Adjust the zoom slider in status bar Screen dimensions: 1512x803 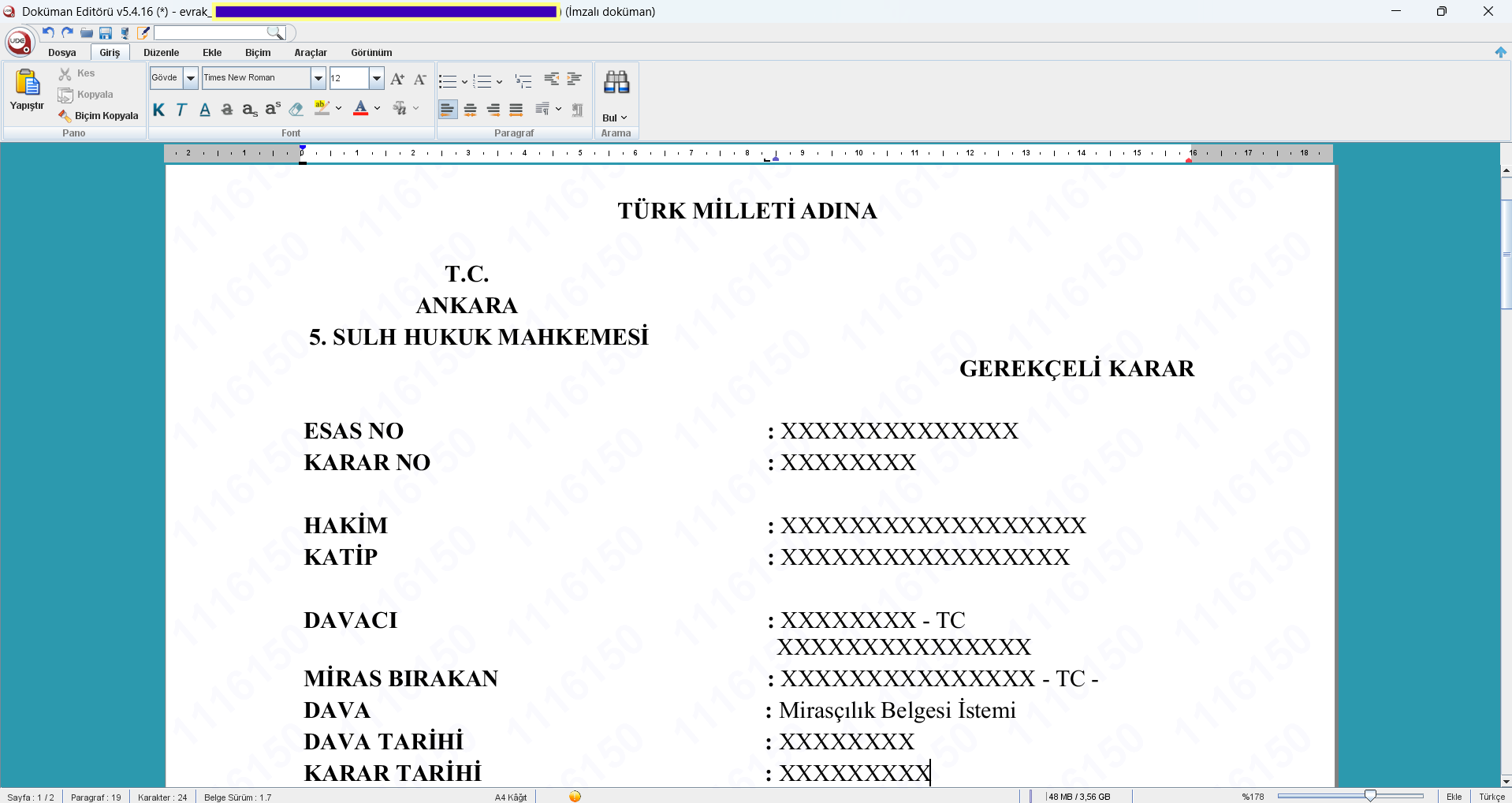pos(1371,796)
